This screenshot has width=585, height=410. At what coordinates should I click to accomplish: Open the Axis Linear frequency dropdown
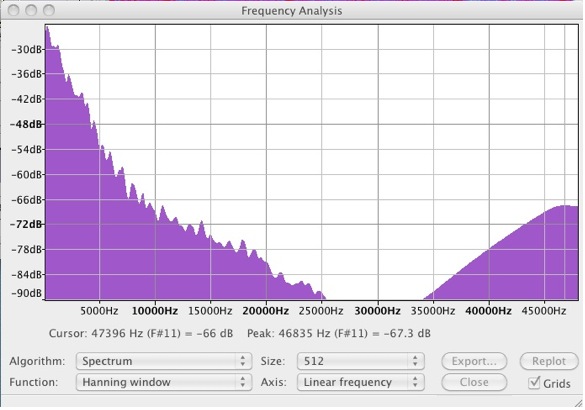(x=361, y=382)
